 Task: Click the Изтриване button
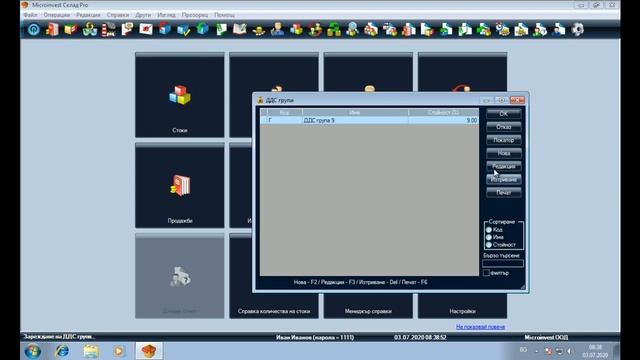504,179
